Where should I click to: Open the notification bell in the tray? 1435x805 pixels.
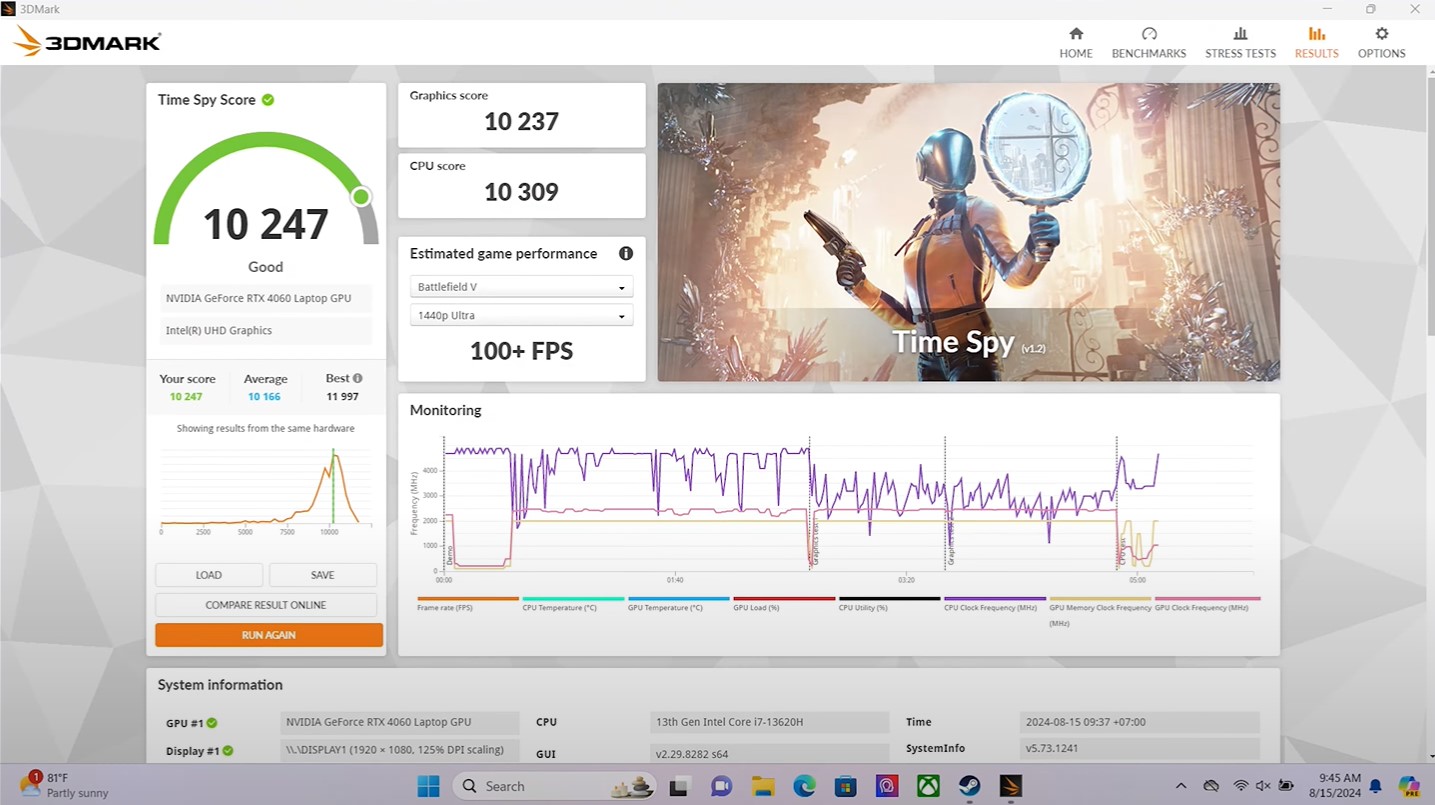[1375, 786]
